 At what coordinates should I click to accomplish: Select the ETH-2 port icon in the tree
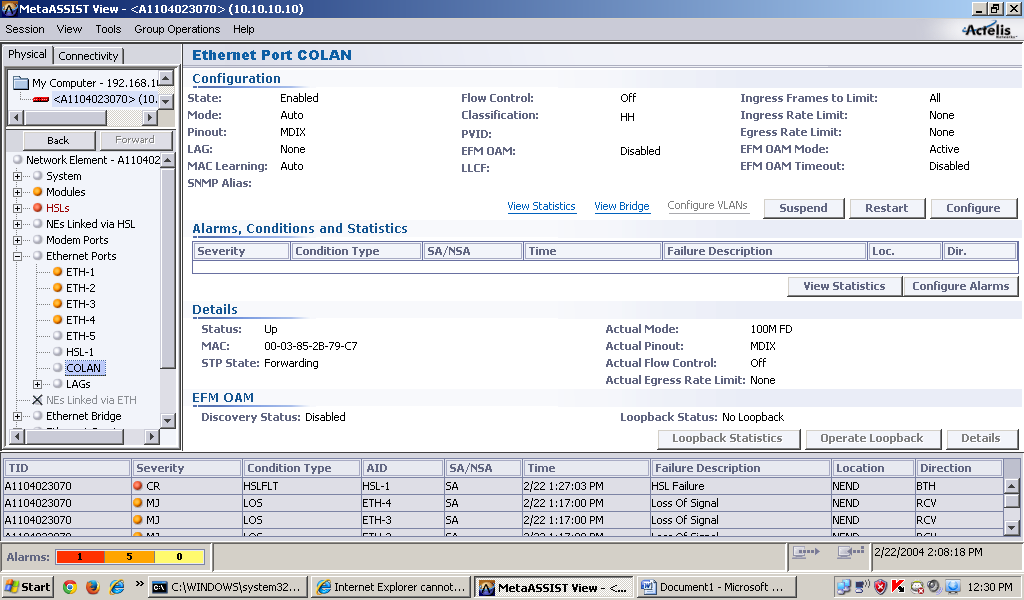click(56, 290)
